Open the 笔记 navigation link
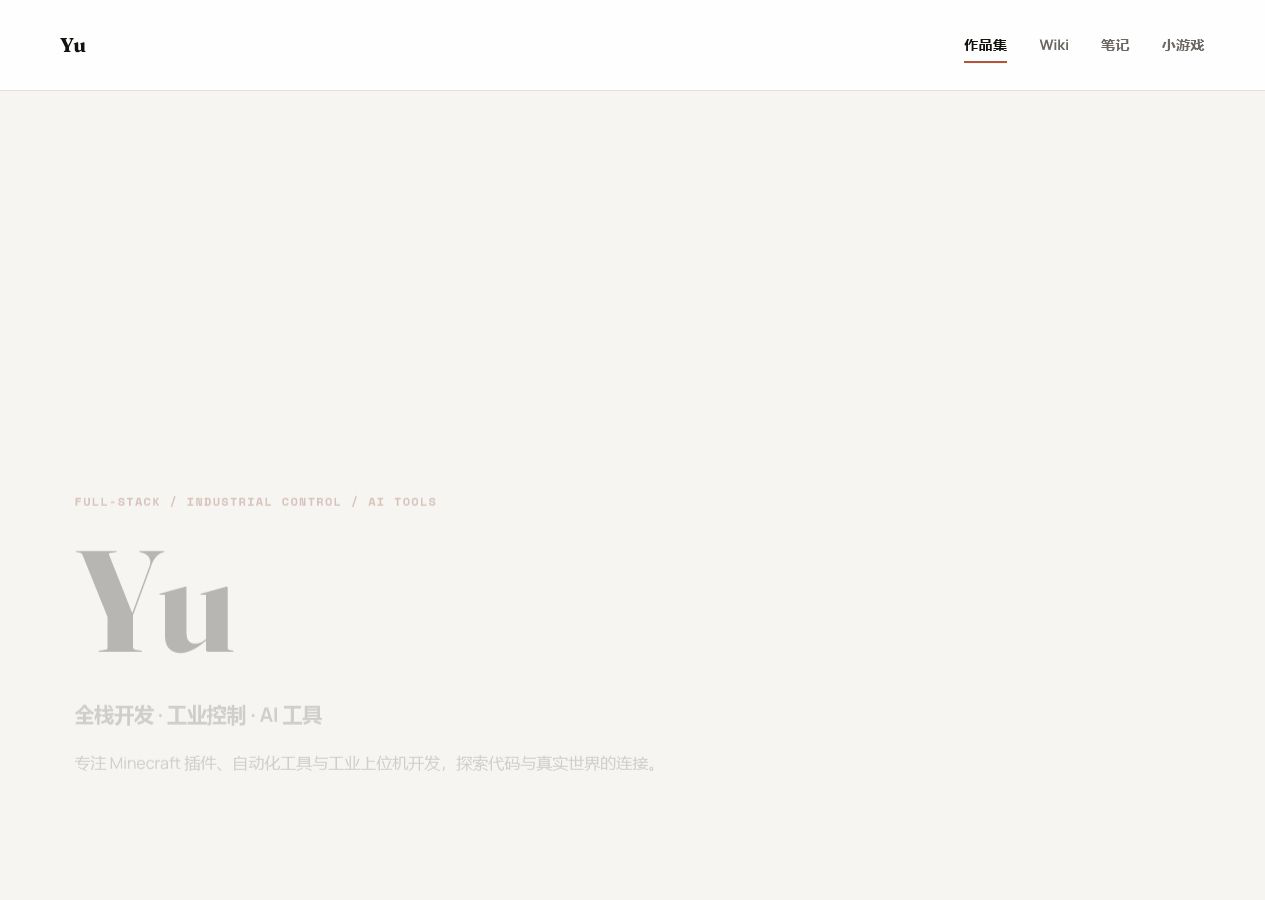Viewport: 1265px width, 900px height. click(x=1115, y=45)
